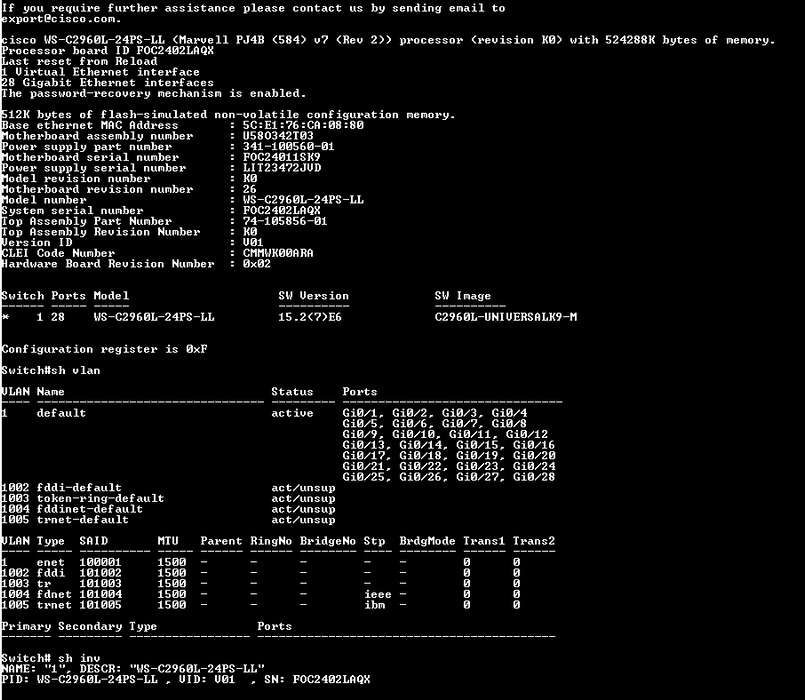
Task: Click the V01 value beside 'Version ID'
Action: pyautogui.click(x=253, y=243)
